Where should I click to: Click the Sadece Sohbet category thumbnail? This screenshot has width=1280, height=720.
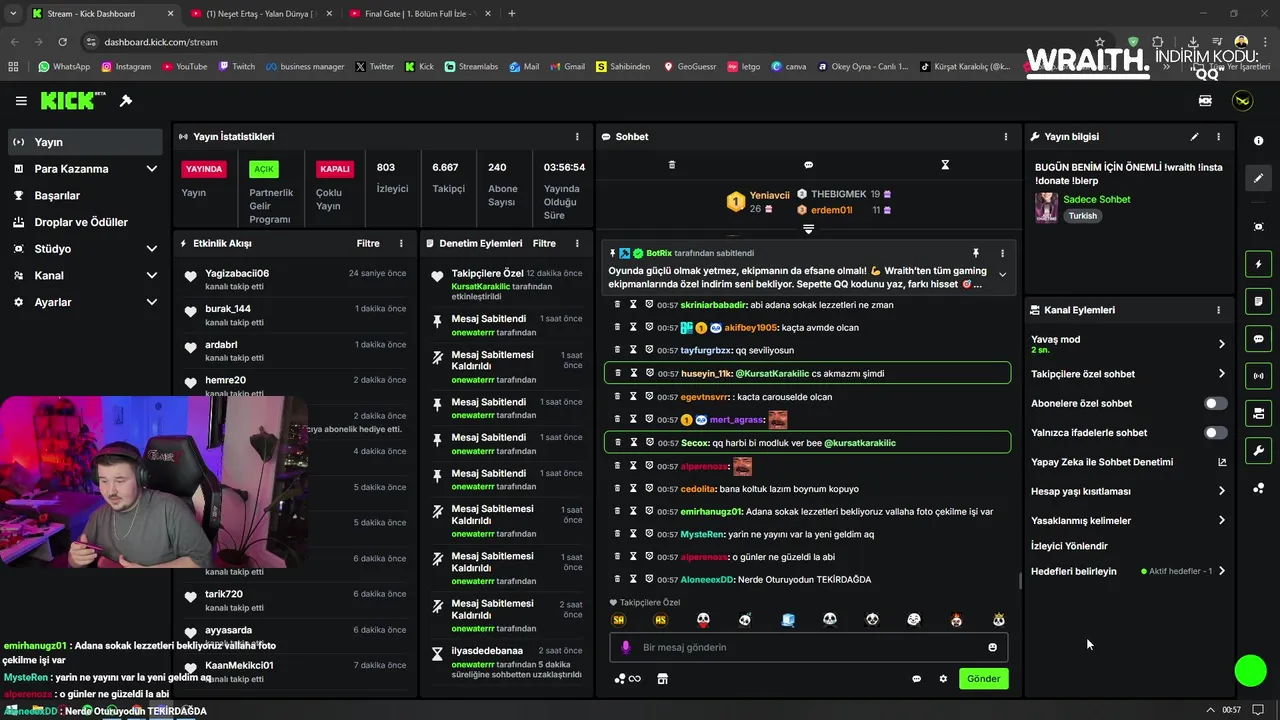coord(1046,207)
